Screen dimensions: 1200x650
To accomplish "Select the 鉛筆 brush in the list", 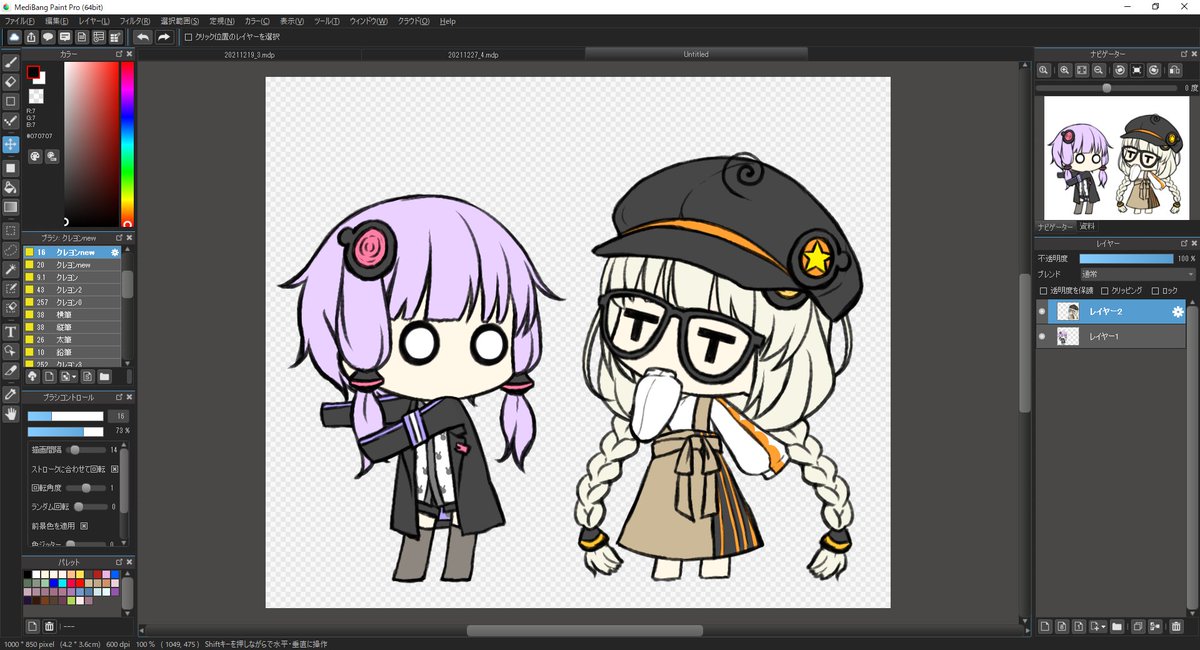I will point(72,352).
